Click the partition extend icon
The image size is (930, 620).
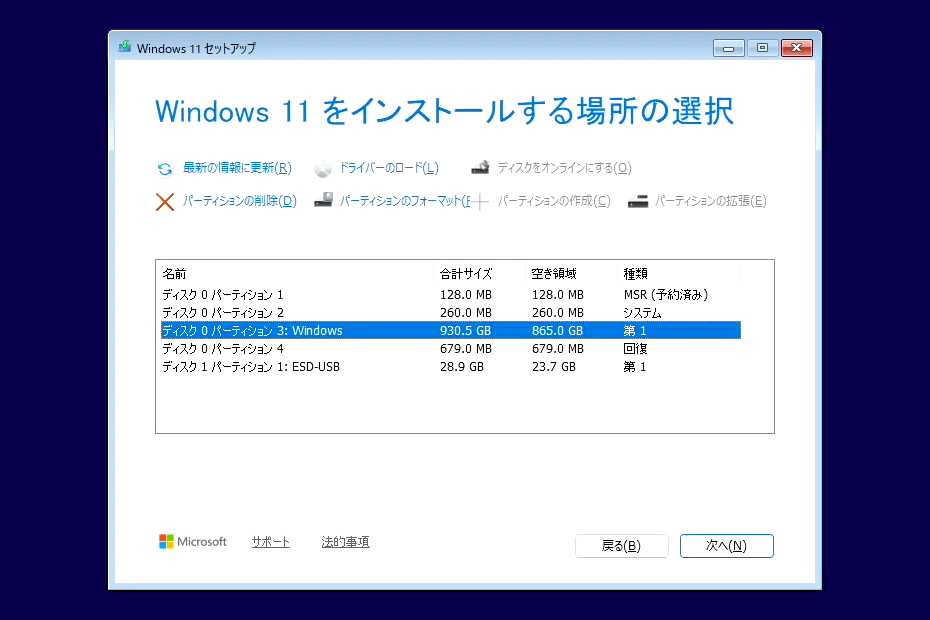pos(637,201)
